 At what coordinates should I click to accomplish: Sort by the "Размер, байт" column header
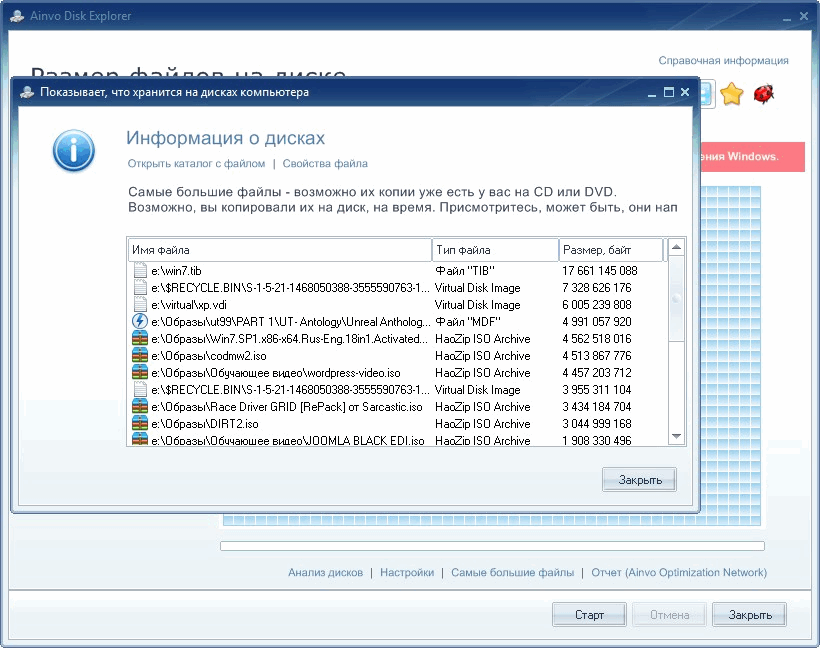point(611,250)
